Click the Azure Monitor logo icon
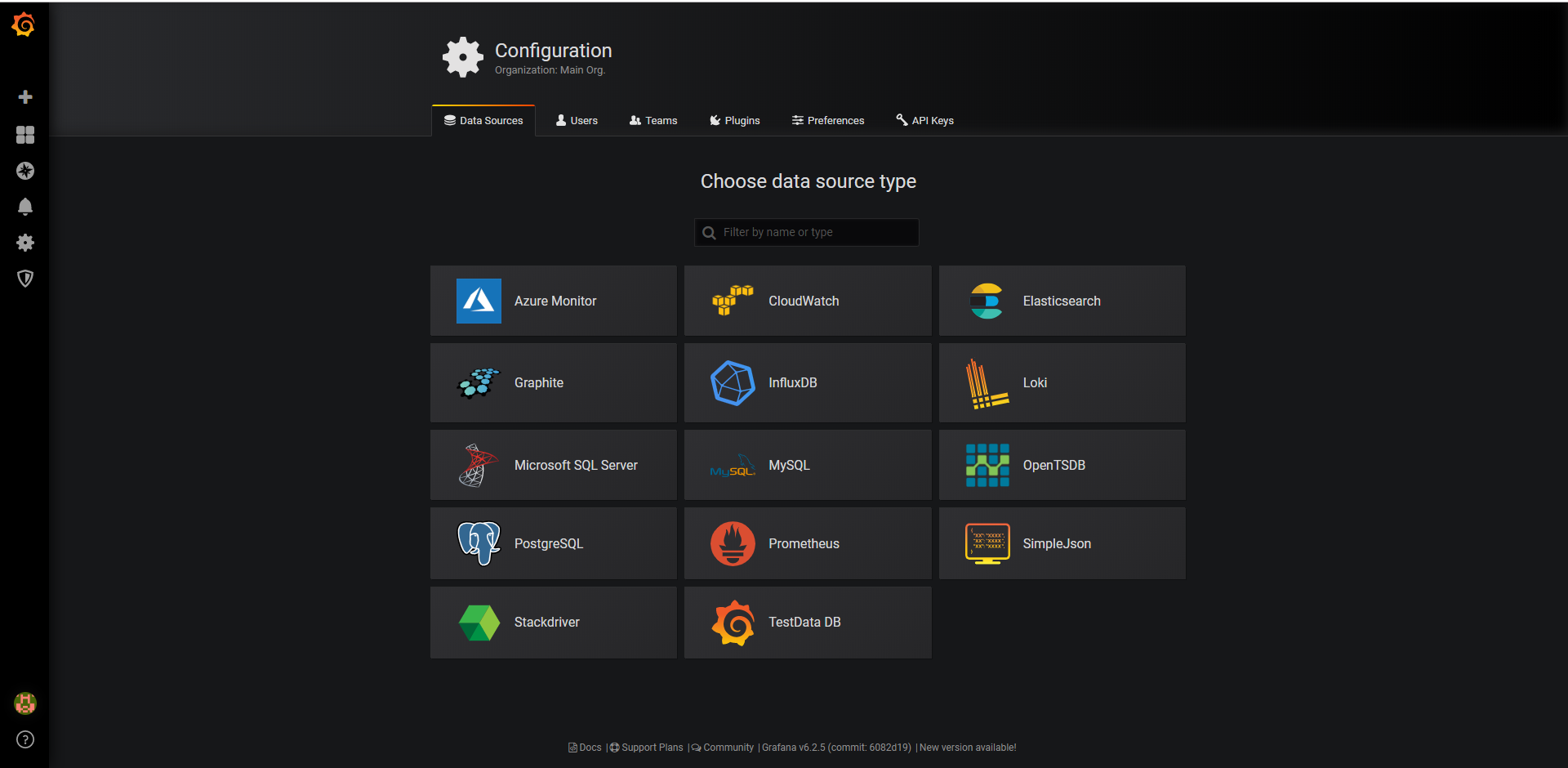This screenshot has height=768, width=1568. [x=479, y=301]
